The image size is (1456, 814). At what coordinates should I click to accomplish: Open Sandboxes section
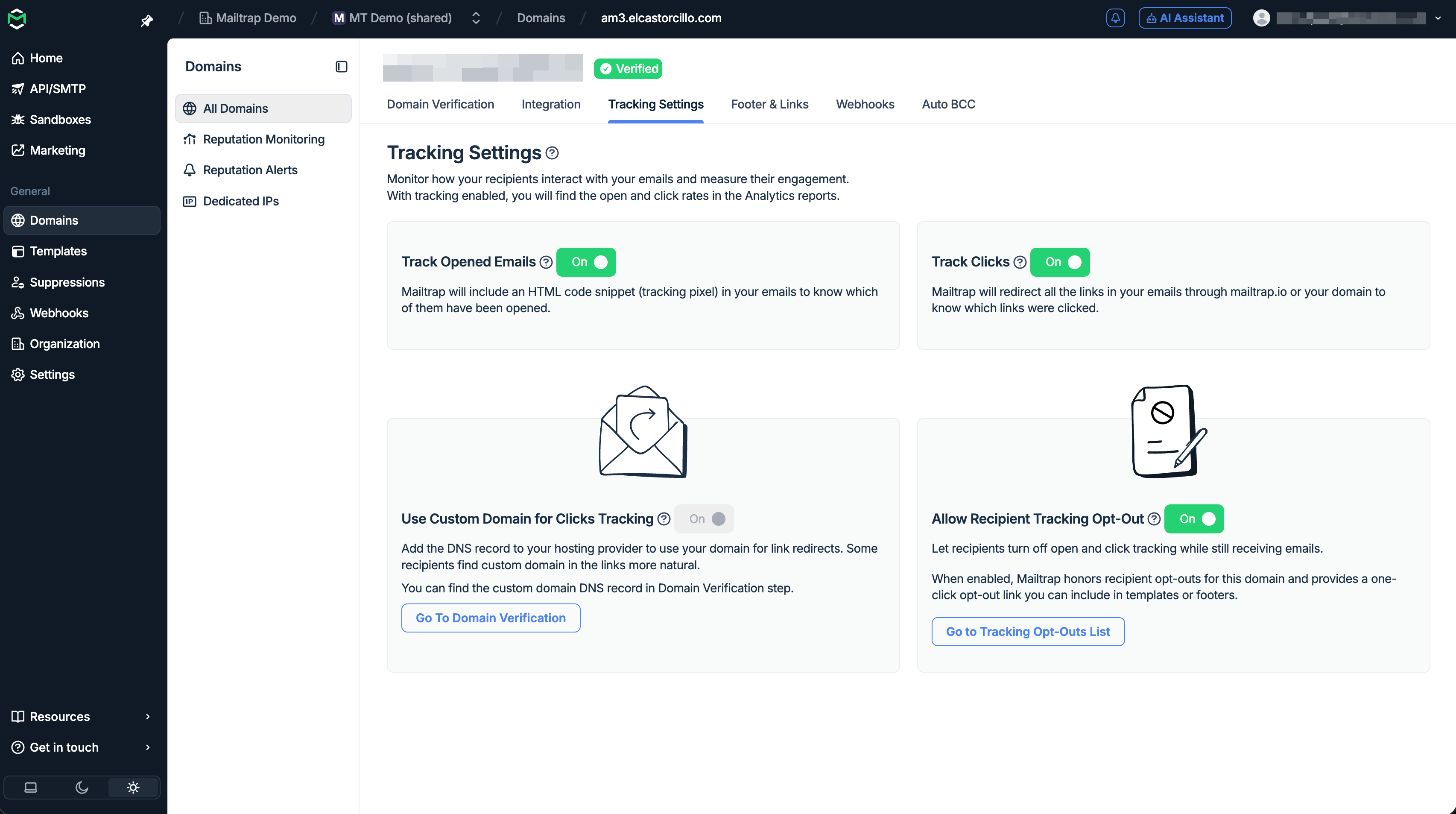(82, 119)
